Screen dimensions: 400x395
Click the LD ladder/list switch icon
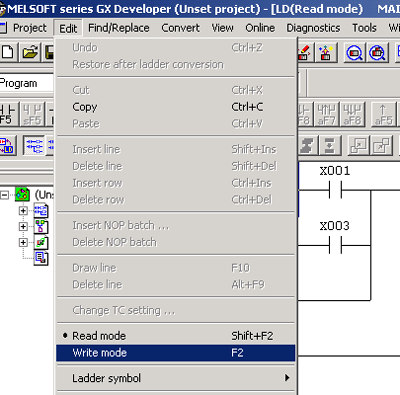7,145
